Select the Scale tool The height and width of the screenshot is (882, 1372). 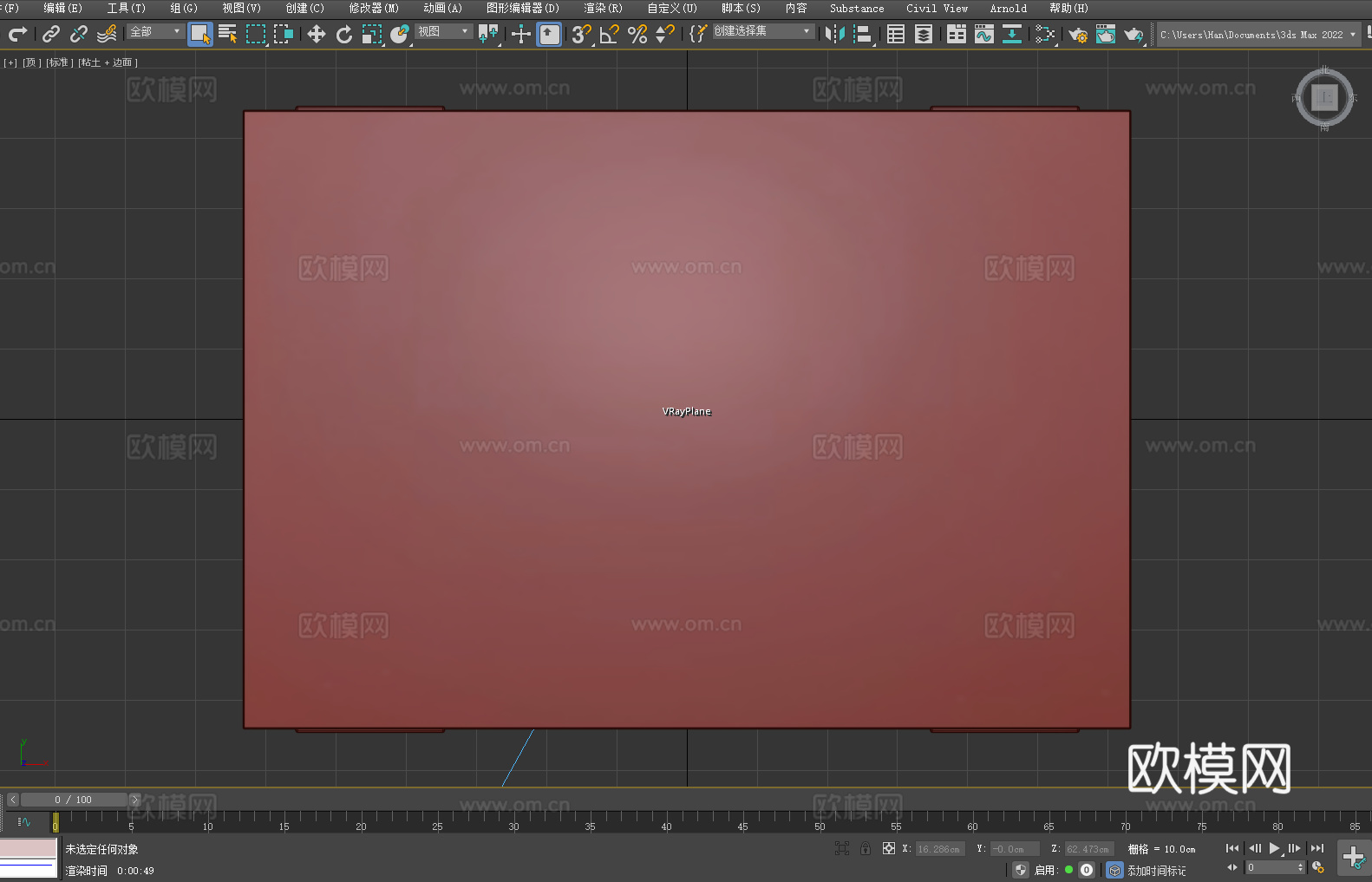tap(372, 34)
